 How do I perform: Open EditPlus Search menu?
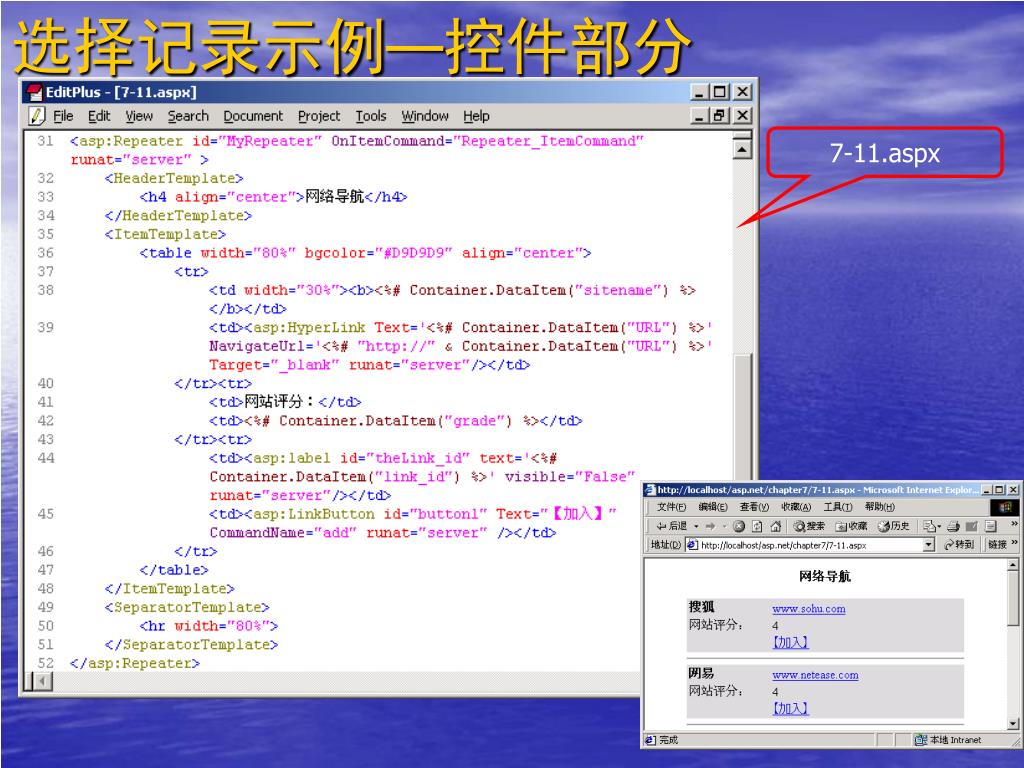[188, 116]
